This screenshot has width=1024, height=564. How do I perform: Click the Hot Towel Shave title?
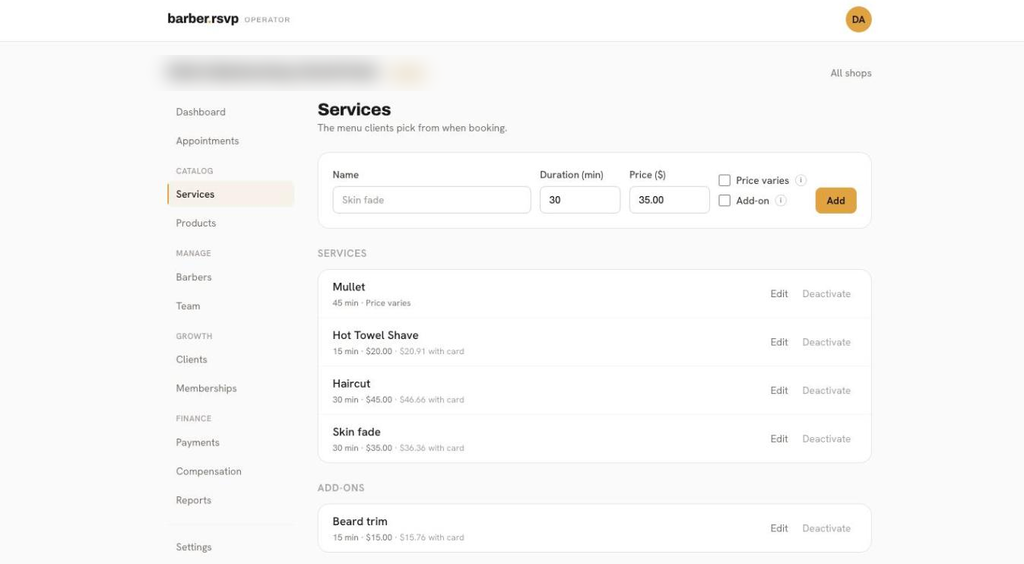(376, 335)
